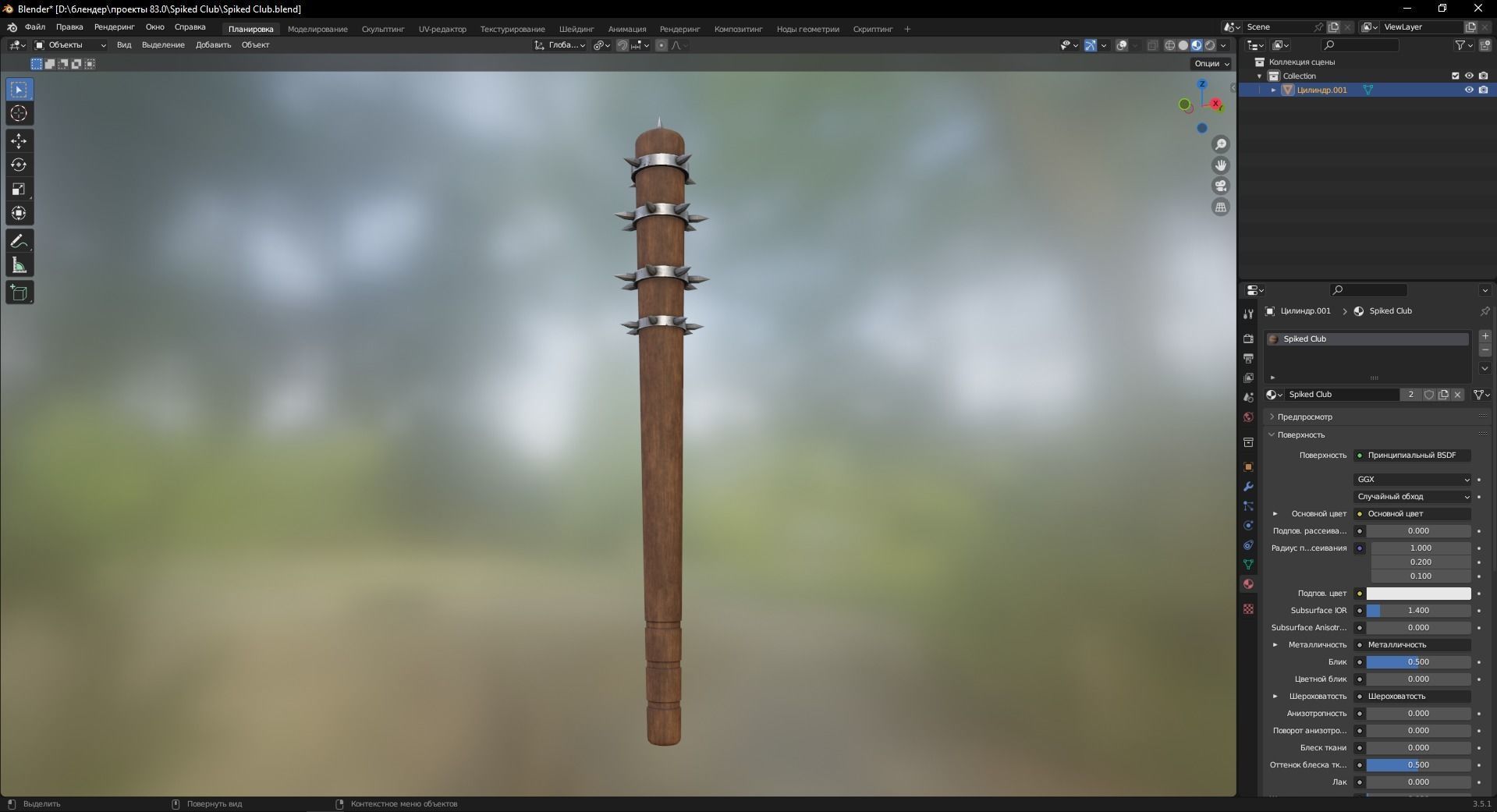Add a material slot with plus button
1497x812 pixels.
[1485, 336]
